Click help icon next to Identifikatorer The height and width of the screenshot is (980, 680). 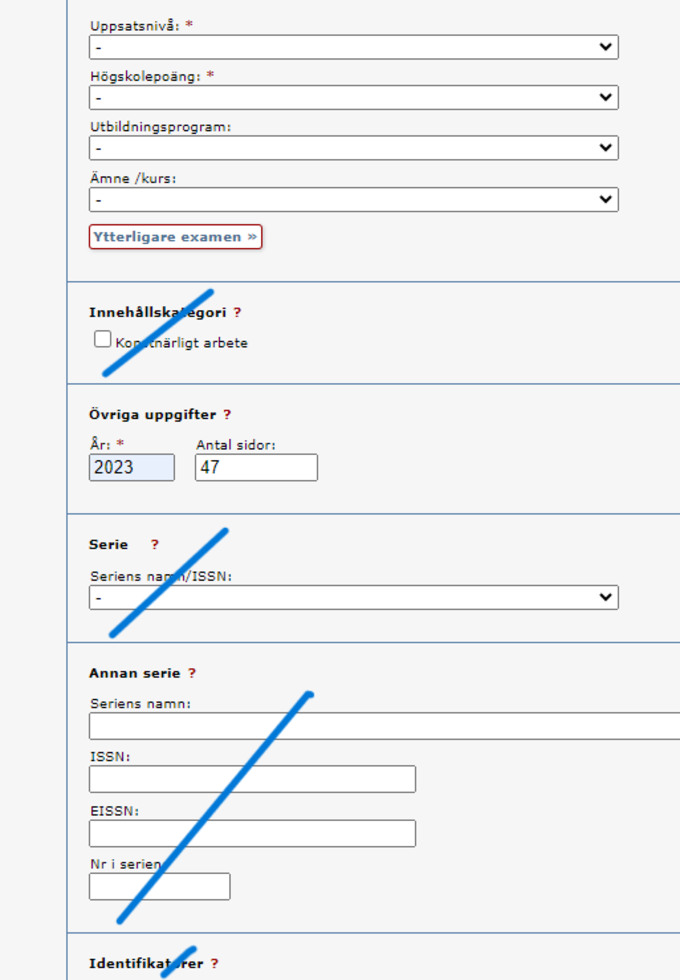214,964
